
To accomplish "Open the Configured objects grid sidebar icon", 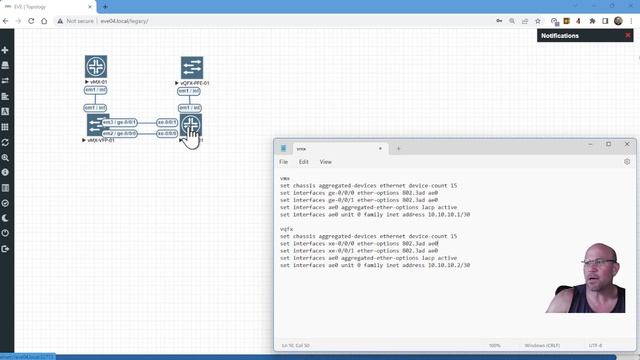I will [5, 127].
